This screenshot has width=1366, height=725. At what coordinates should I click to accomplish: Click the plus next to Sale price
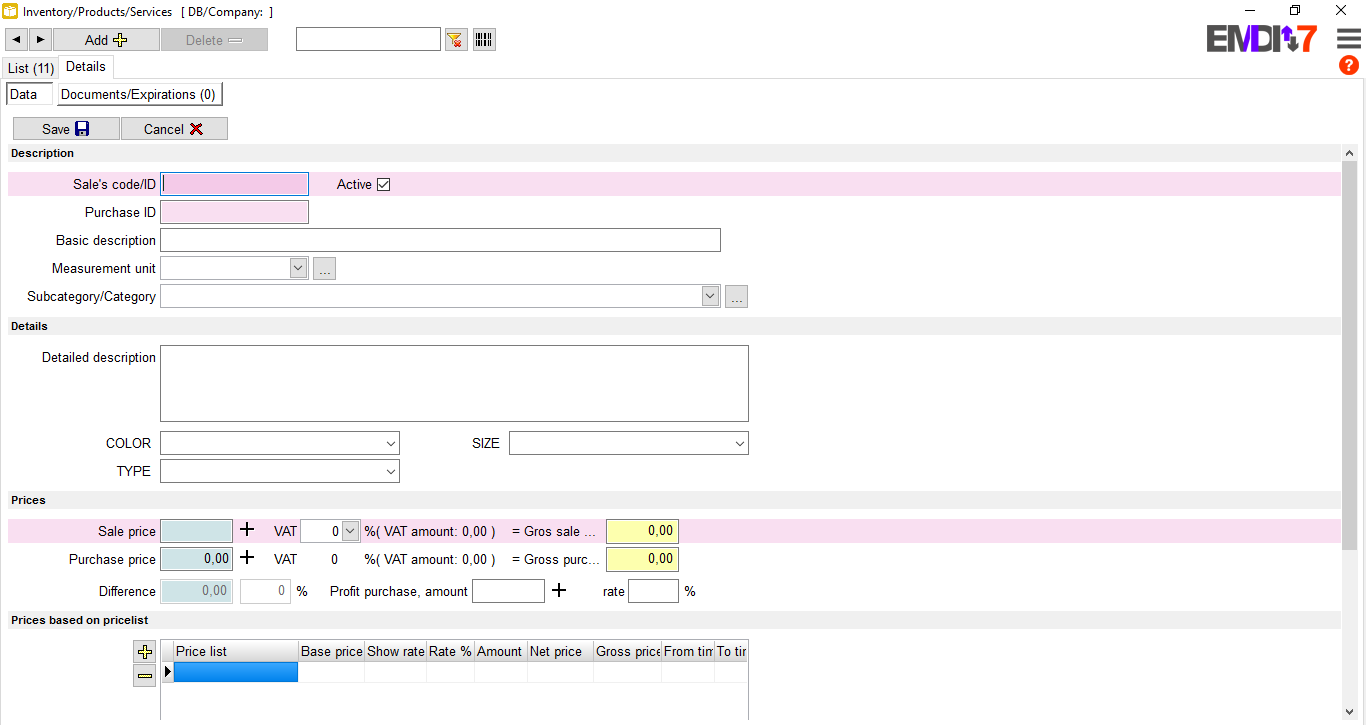(x=247, y=530)
